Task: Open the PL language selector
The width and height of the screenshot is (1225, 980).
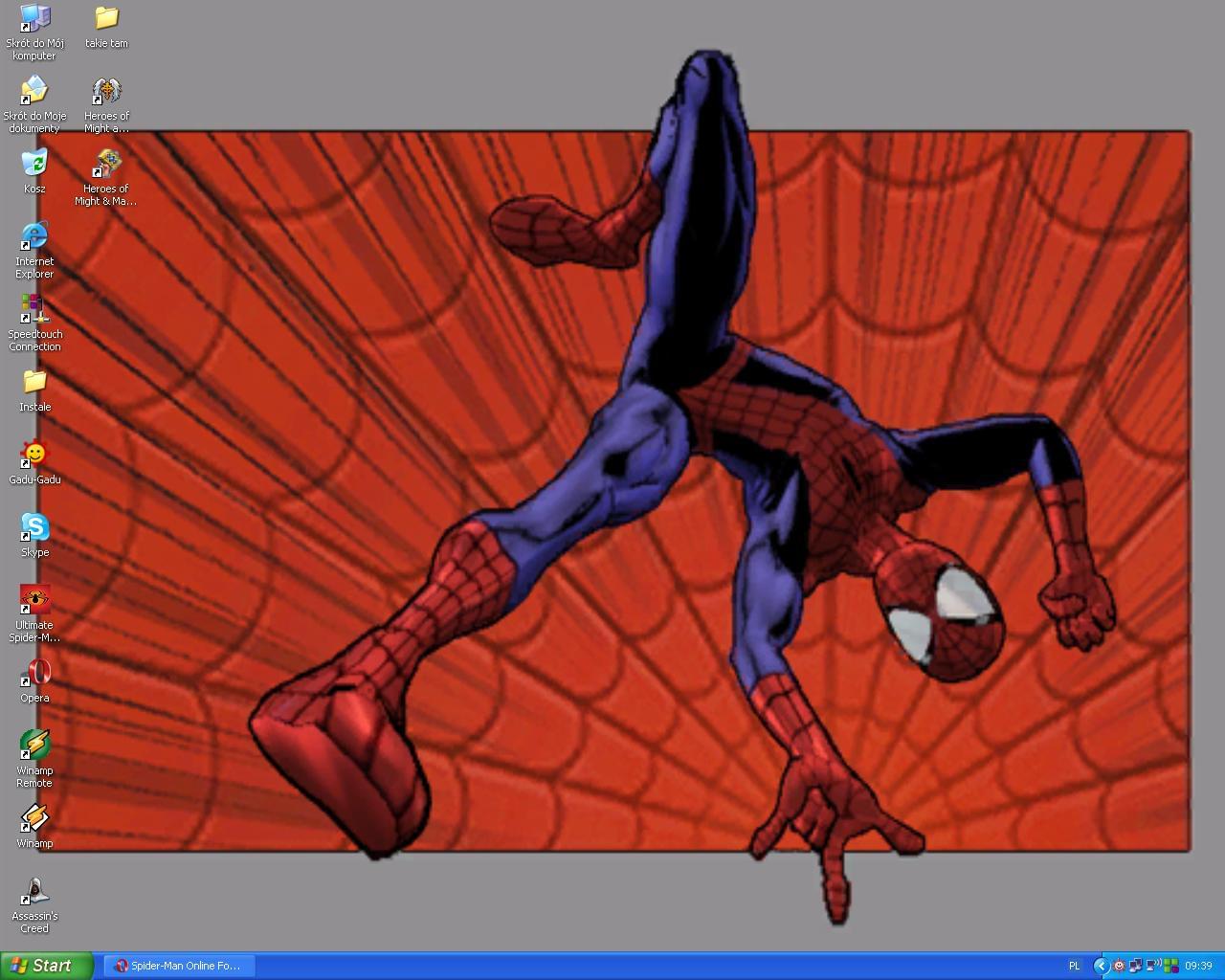Action: tap(1074, 966)
